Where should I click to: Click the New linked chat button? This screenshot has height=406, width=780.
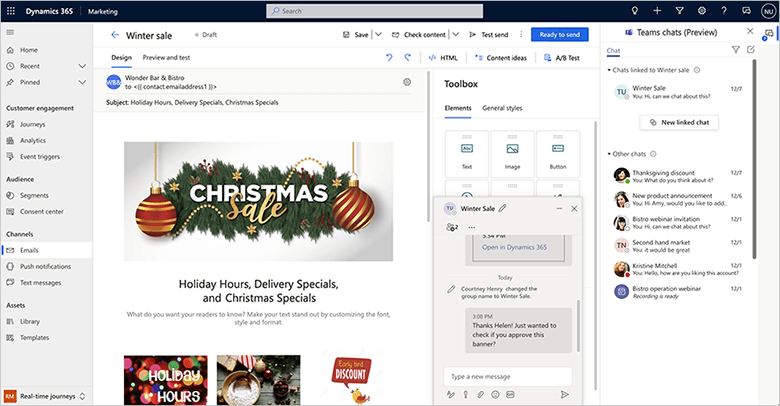coord(679,122)
